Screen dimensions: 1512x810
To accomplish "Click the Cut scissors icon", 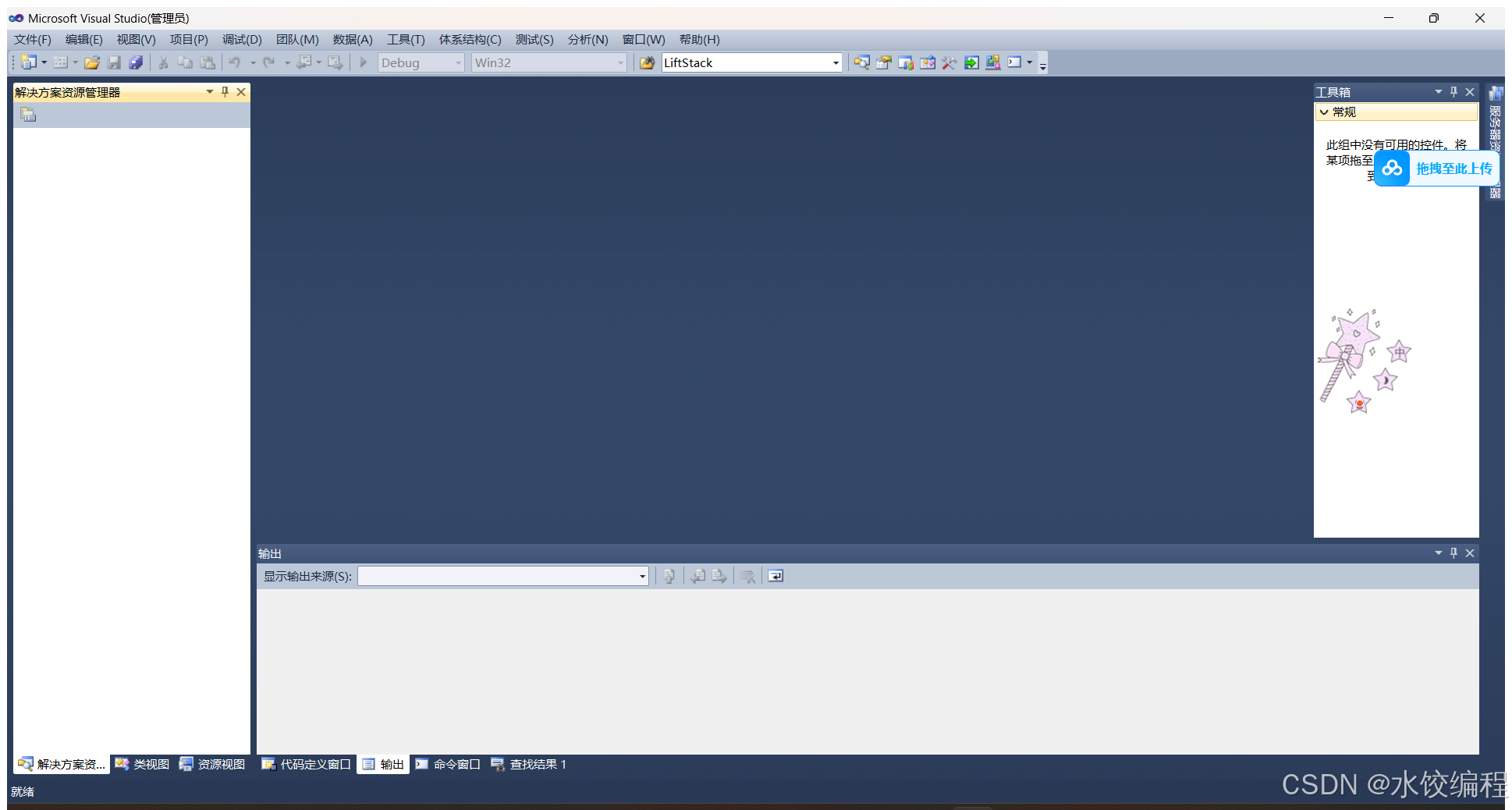I will pyautogui.click(x=163, y=62).
